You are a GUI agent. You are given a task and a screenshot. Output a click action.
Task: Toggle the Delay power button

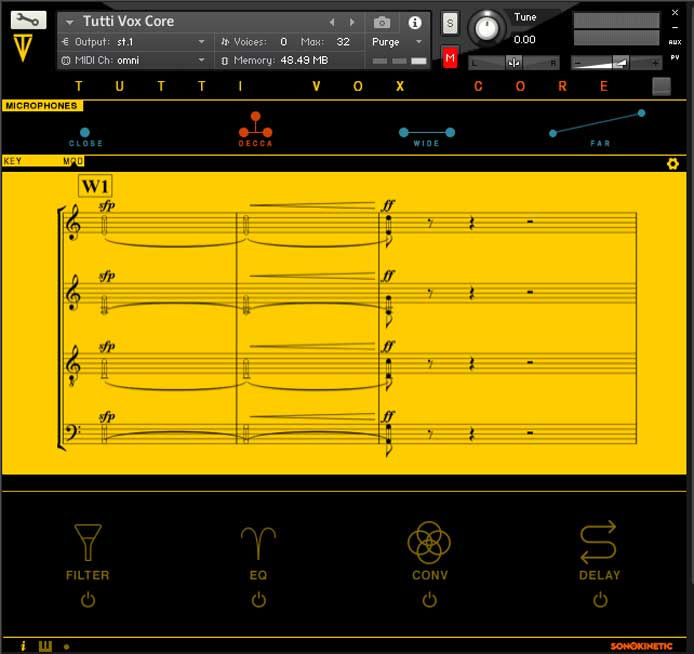tap(600, 600)
